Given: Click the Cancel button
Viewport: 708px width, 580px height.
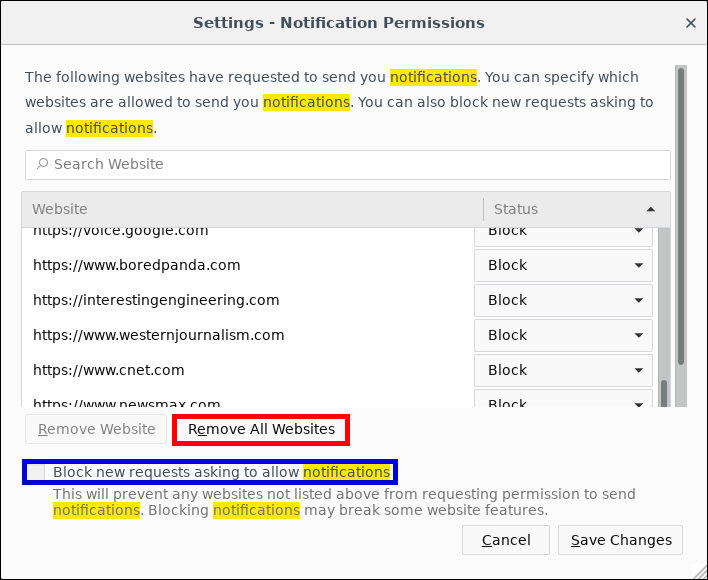Looking at the screenshot, I should pyautogui.click(x=506, y=540).
